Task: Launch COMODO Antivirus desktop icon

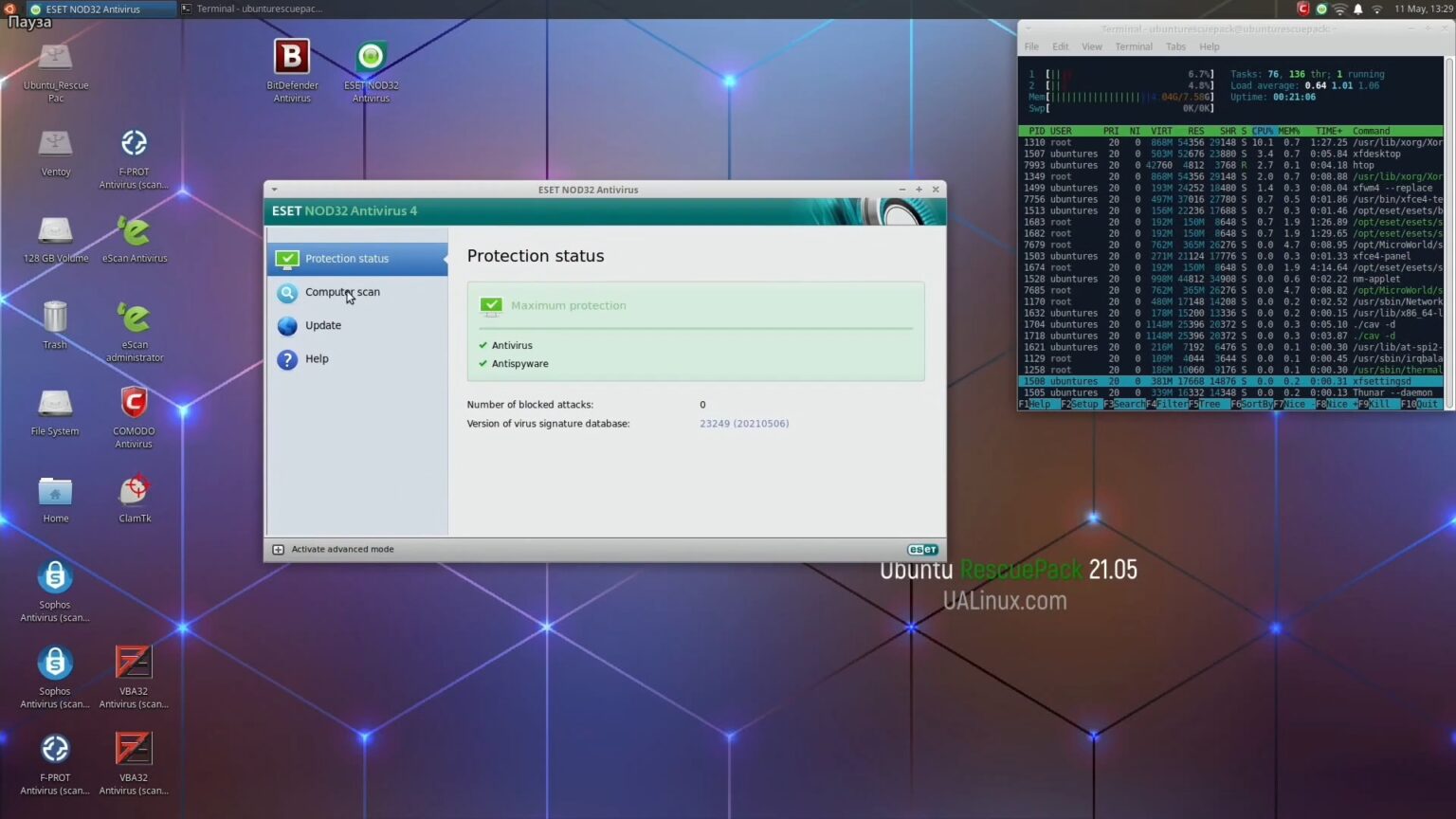Action: (134, 404)
